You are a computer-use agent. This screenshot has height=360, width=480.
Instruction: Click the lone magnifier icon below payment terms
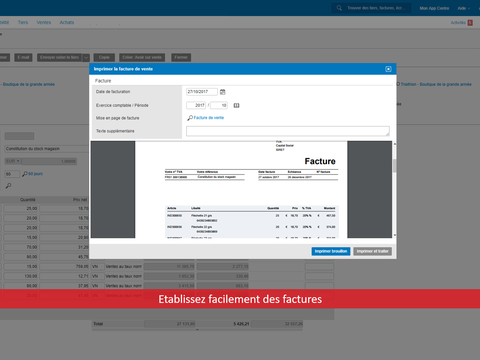coord(9,185)
